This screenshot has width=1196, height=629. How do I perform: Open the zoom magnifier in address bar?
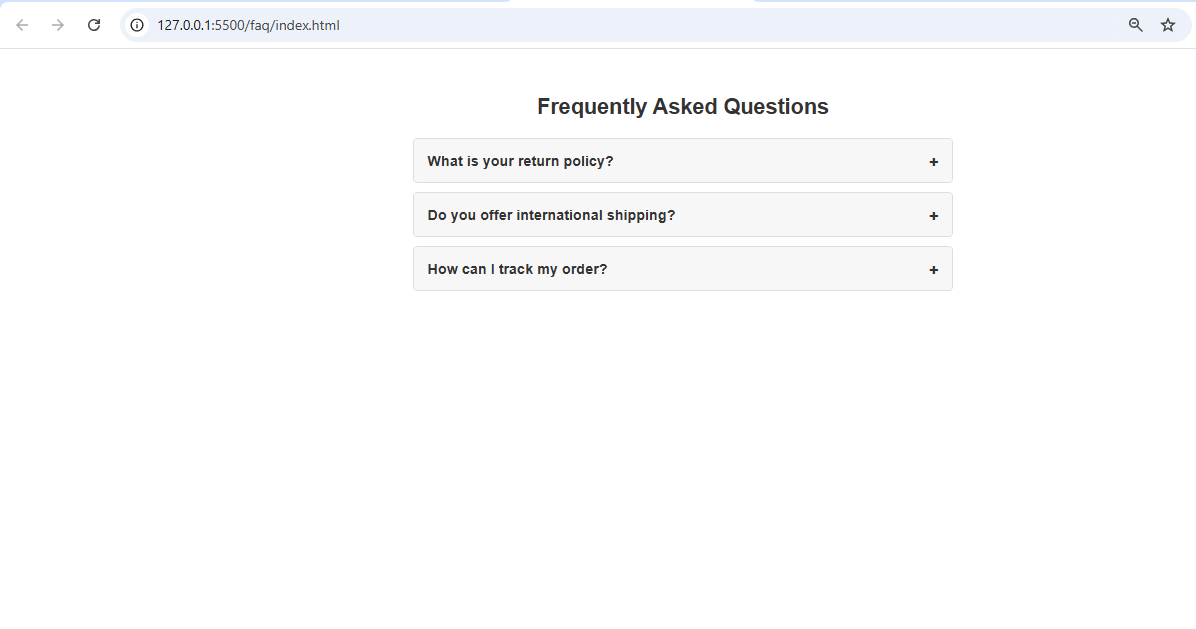pyautogui.click(x=1136, y=25)
